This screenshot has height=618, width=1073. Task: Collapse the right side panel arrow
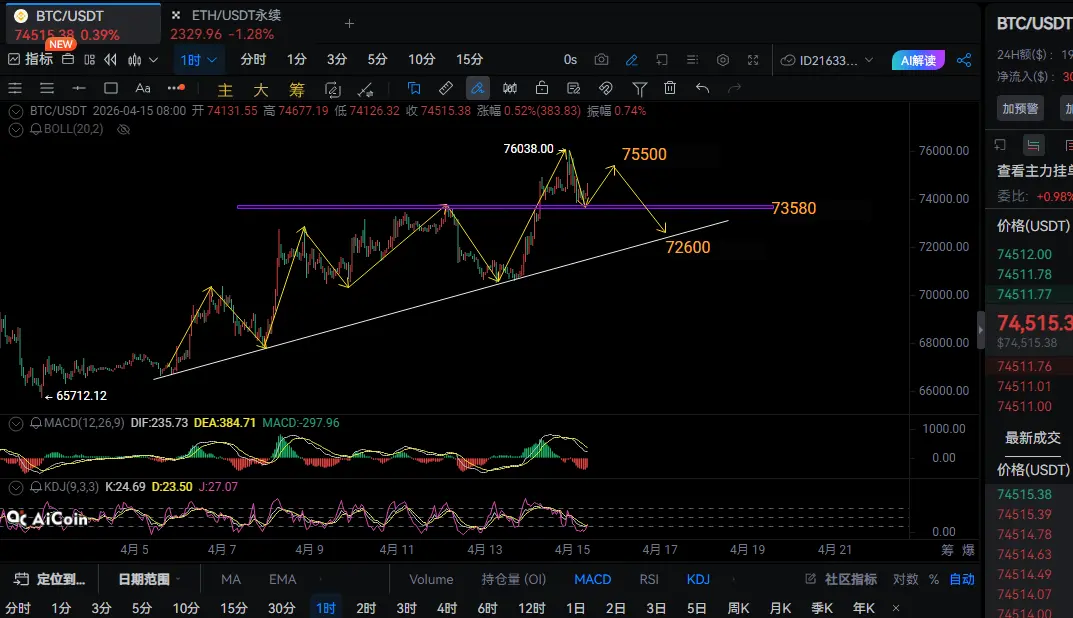[981, 330]
